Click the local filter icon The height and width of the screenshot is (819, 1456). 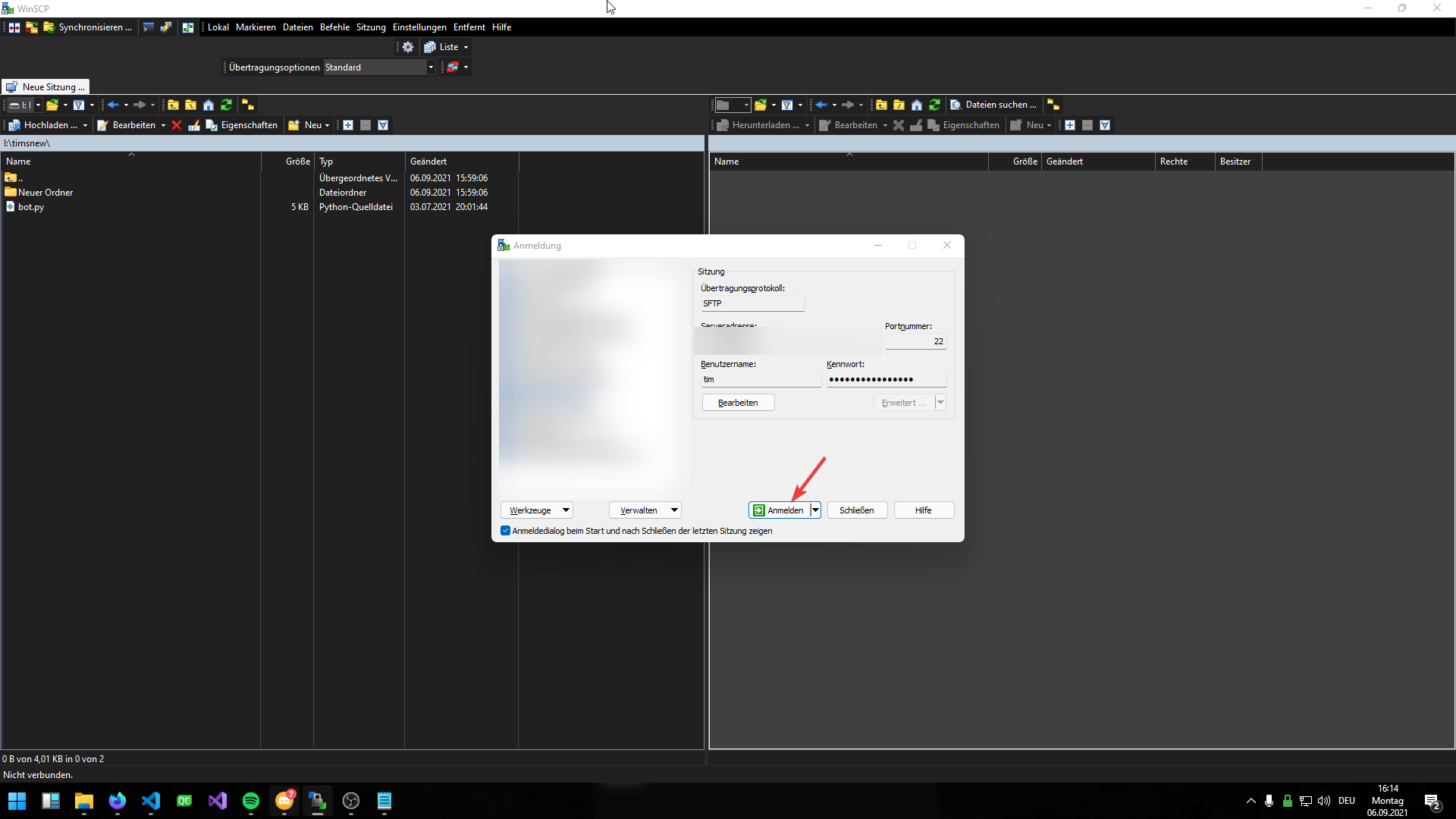pos(79,105)
